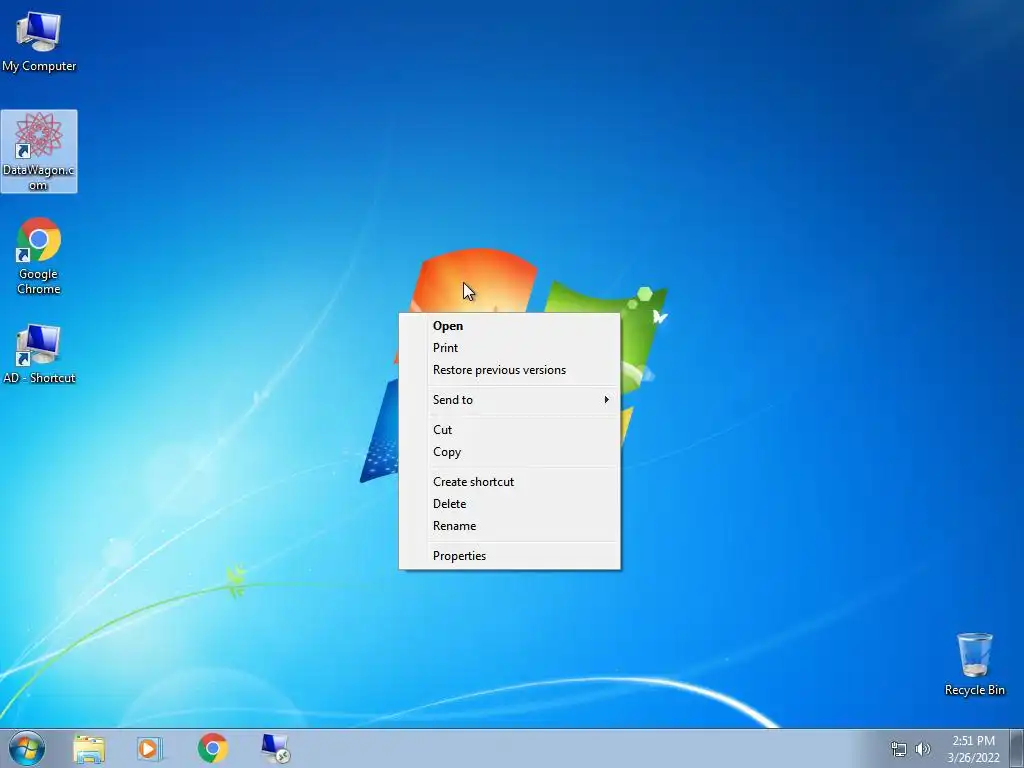Click the volume speaker tray icon
The height and width of the screenshot is (768, 1024).
pos(923,749)
